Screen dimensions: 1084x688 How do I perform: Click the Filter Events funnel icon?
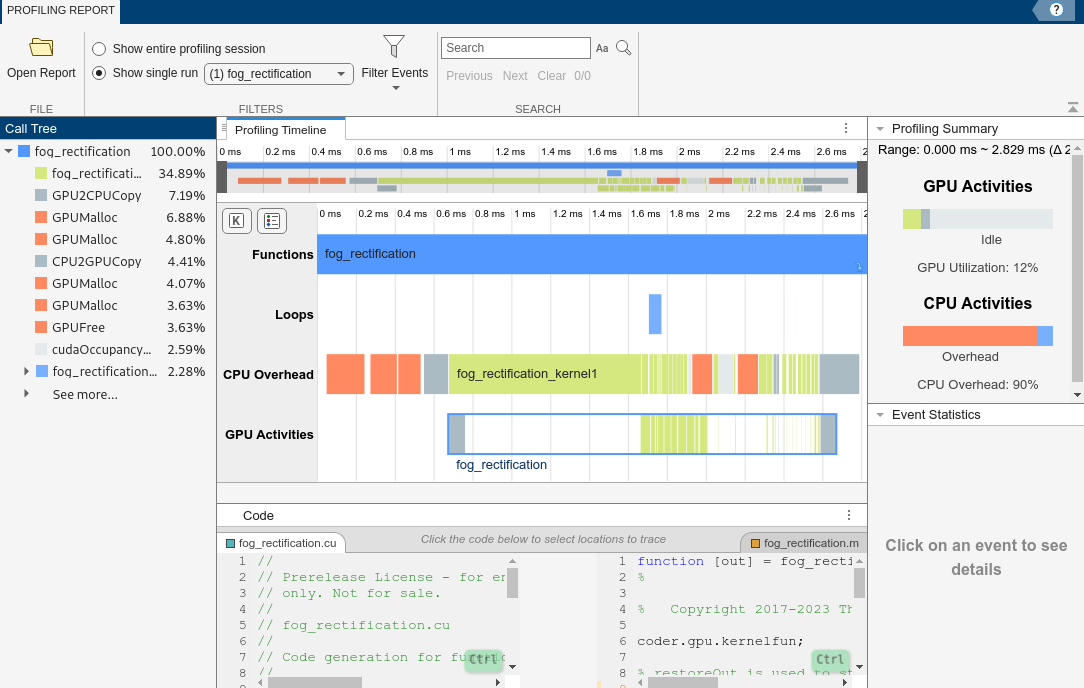(394, 44)
